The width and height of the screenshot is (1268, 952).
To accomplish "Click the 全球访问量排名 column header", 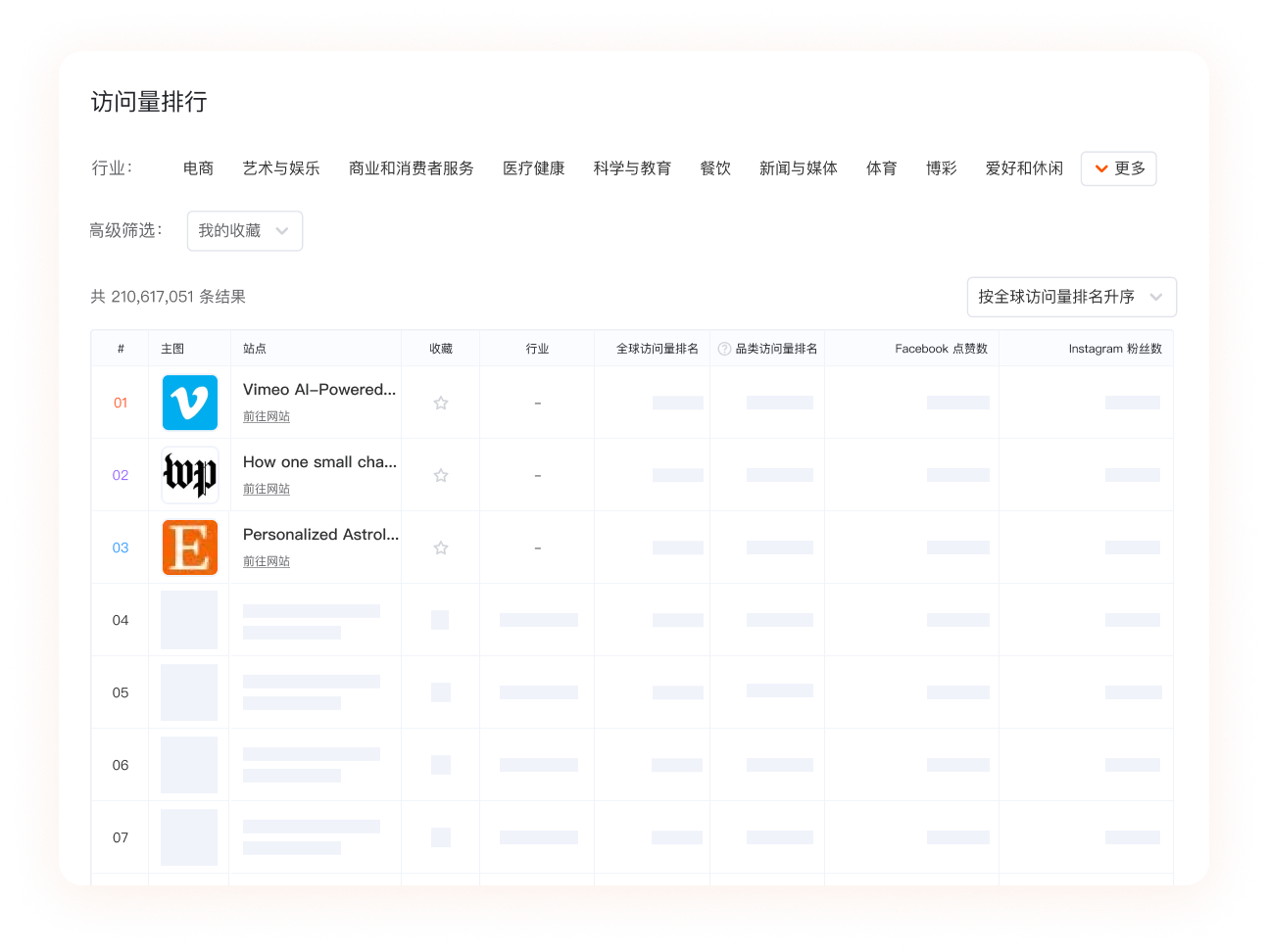I will [657, 349].
